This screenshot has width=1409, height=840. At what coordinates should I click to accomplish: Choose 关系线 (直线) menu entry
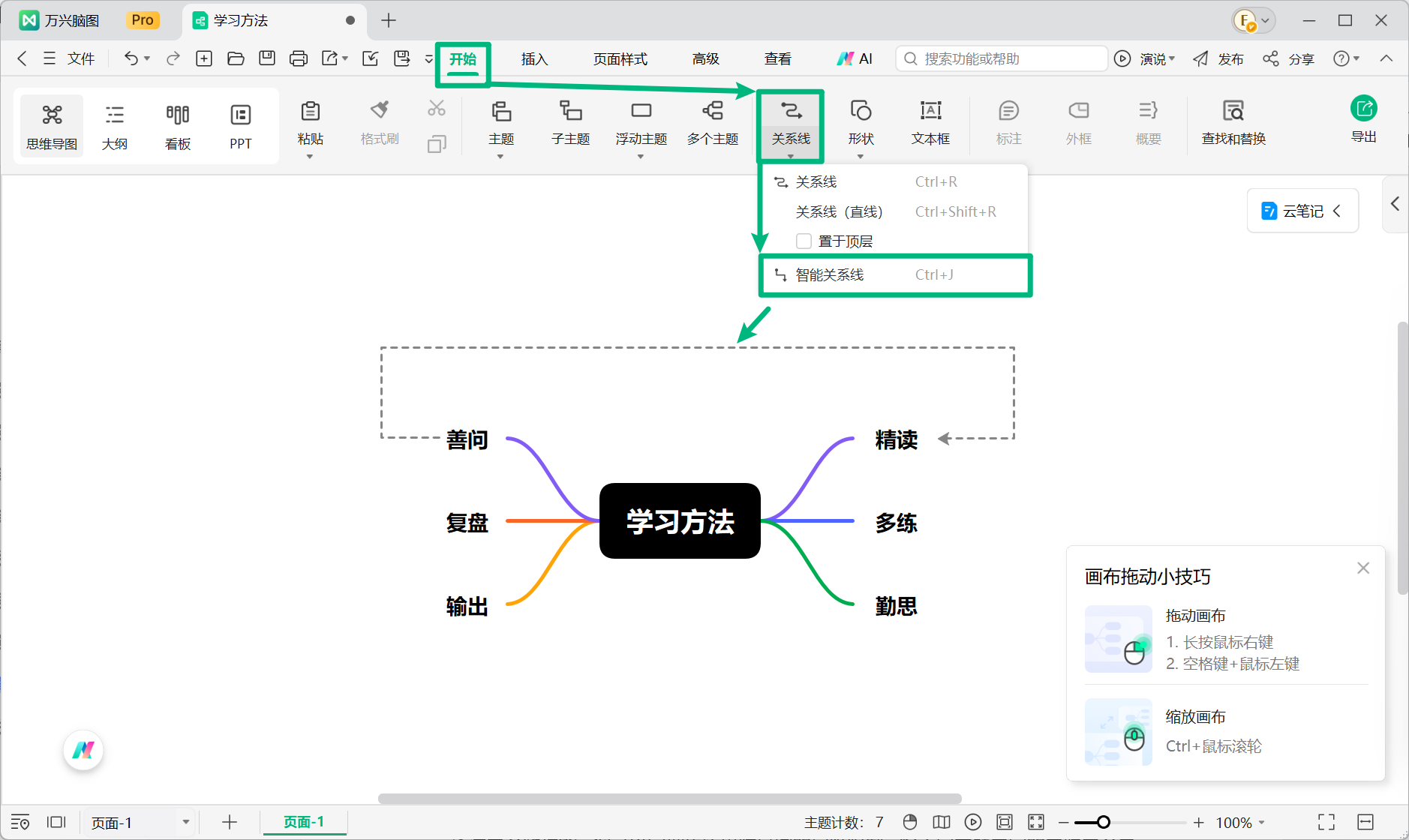[895, 211]
